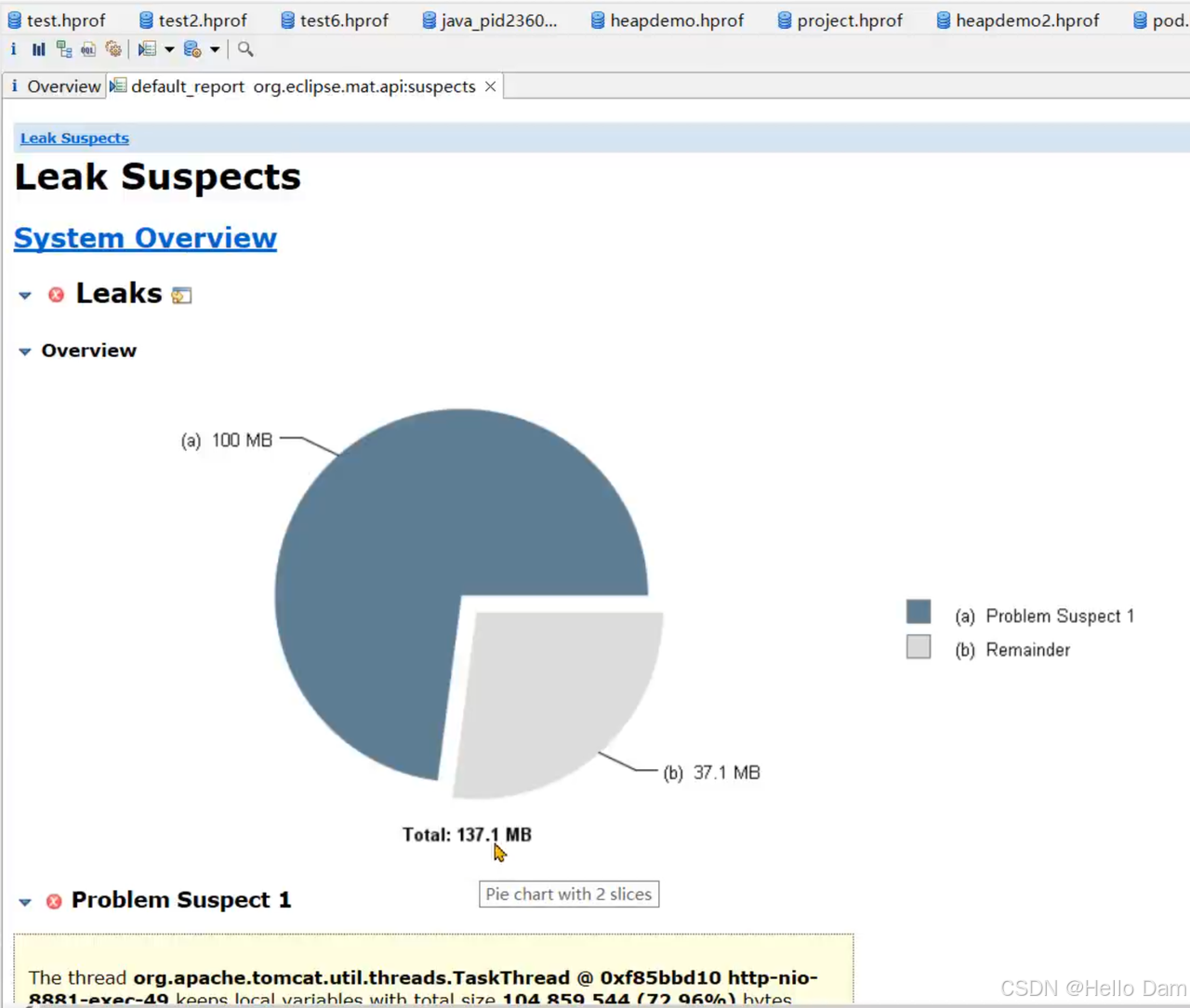Screen dimensions: 1190x1008
Task: Click the small details icon after Leaks
Action: pos(181,296)
